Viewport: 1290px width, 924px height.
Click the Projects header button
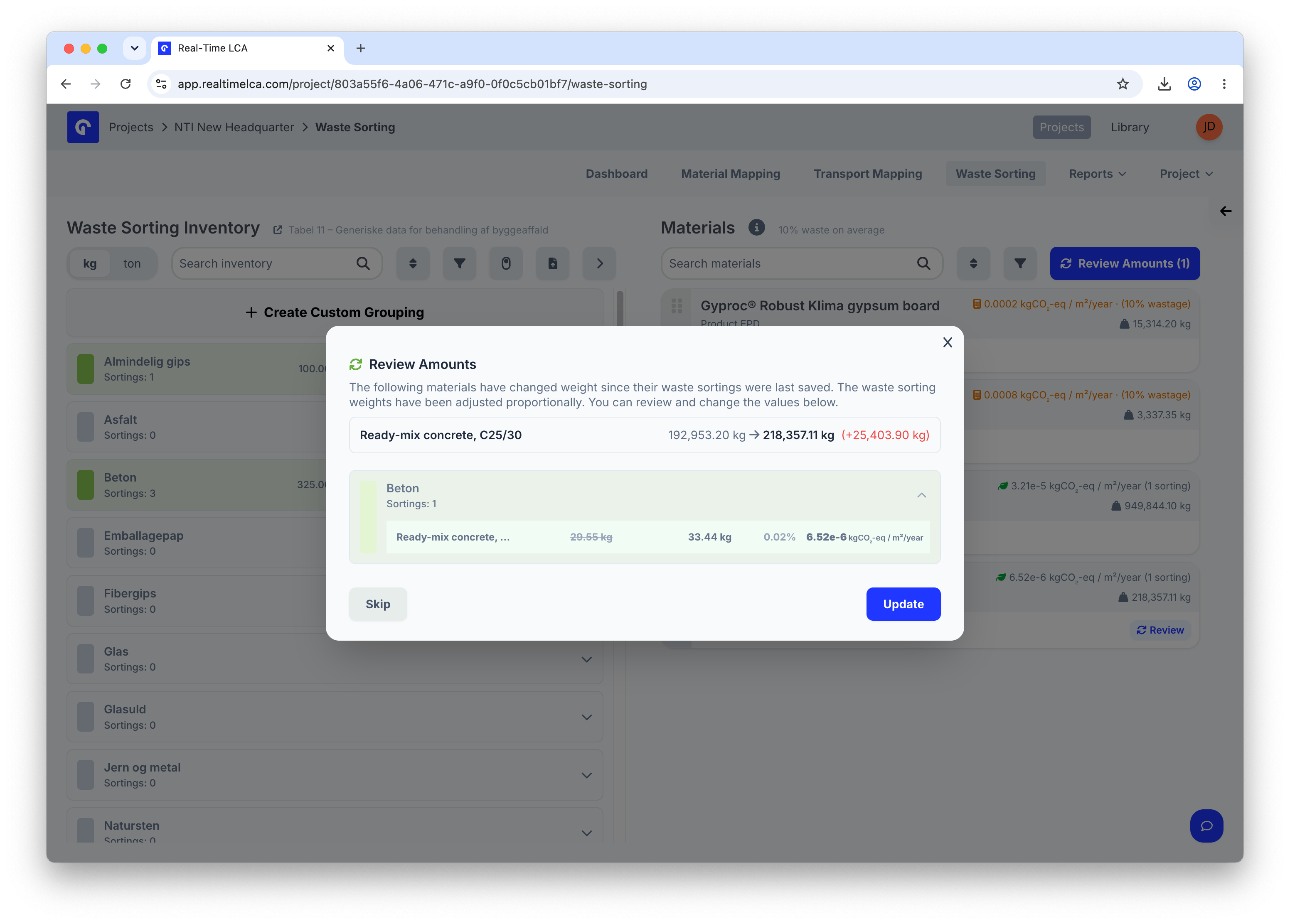(1061, 128)
